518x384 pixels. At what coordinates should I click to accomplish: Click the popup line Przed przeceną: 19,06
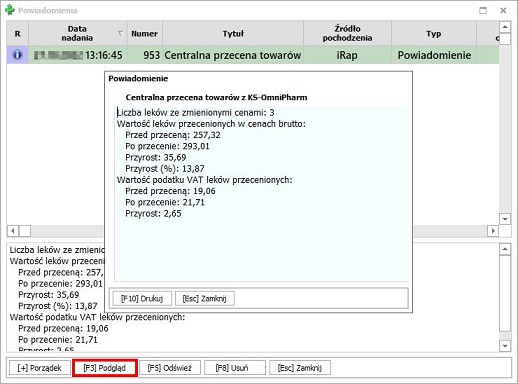(170, 191)
